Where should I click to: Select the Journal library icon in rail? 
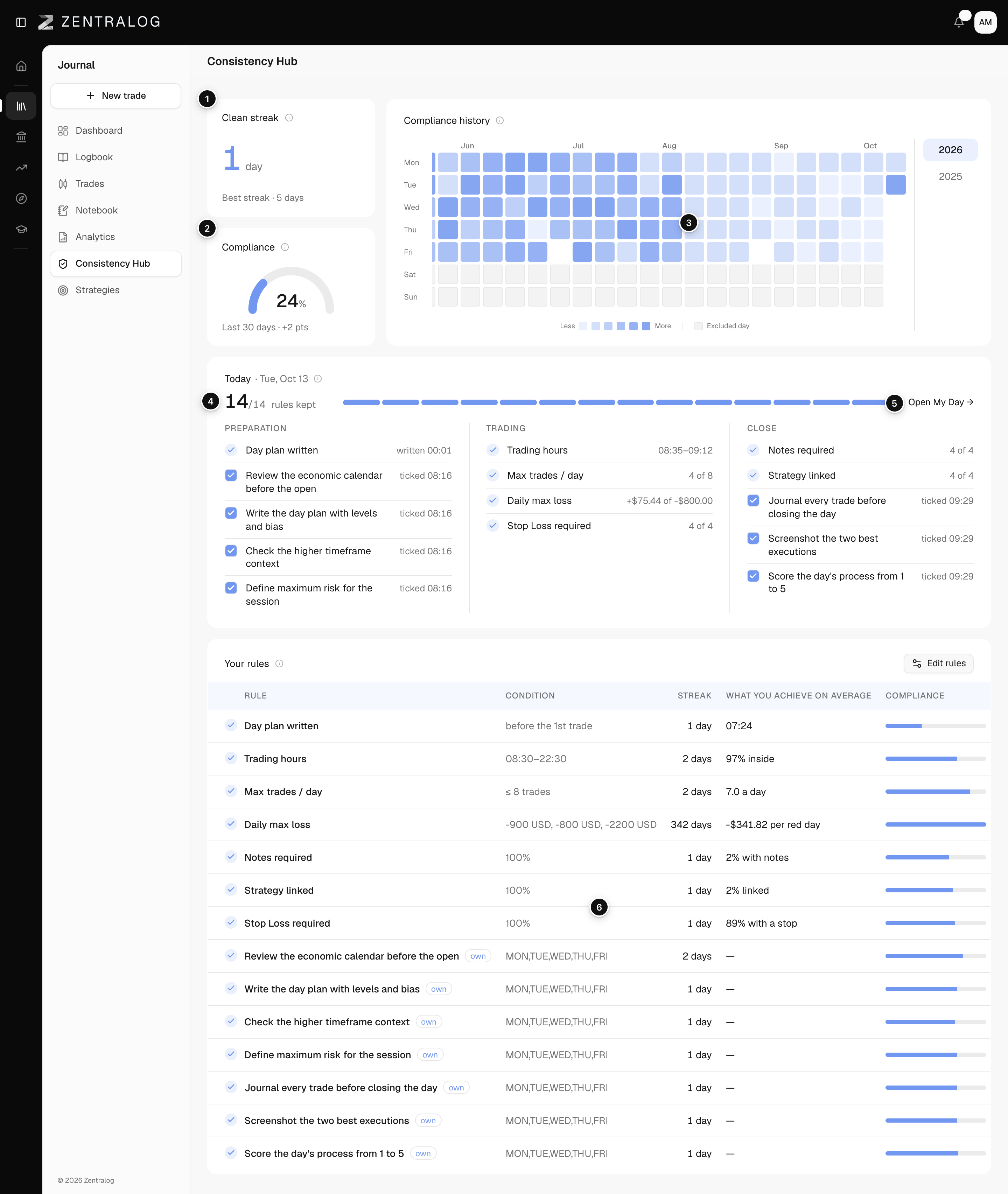[x=21, y=106]
